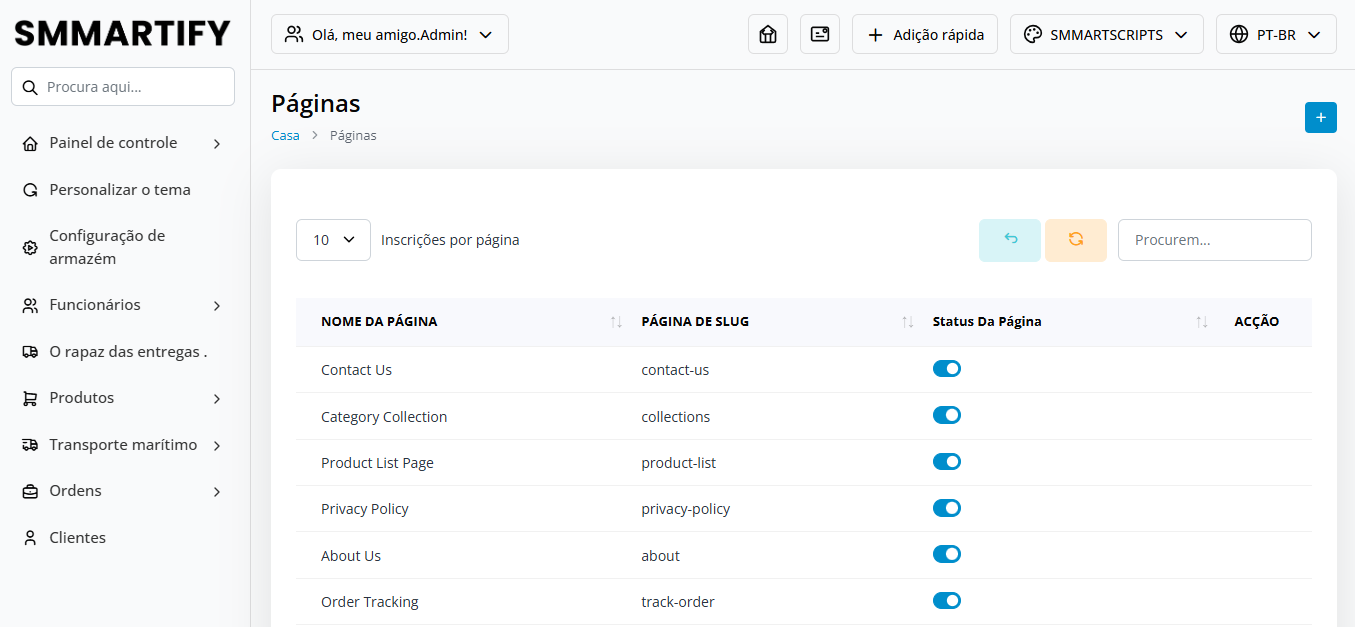Open the PT-BR language dropdown
1355x627 pixels.
[1275, 34]
